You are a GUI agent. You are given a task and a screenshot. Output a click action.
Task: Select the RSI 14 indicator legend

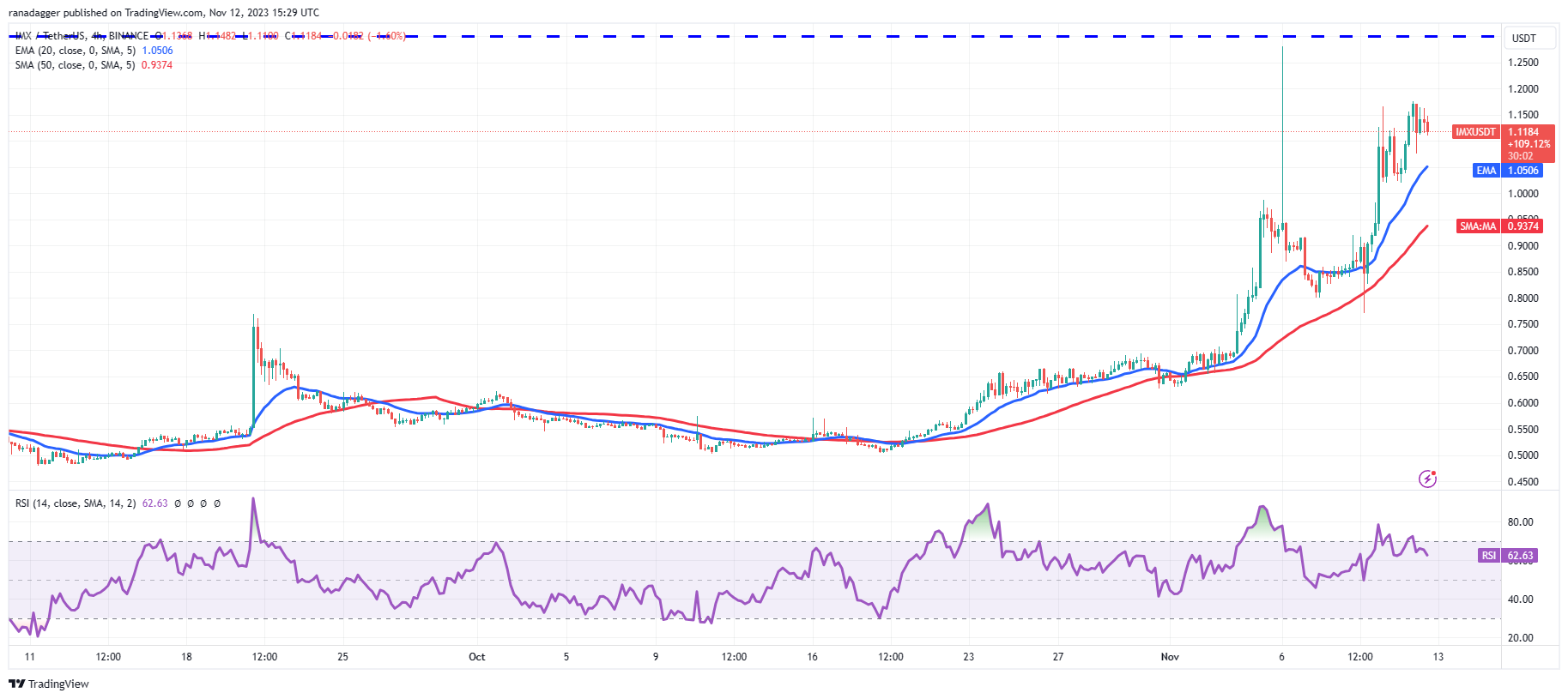[76, 503]
